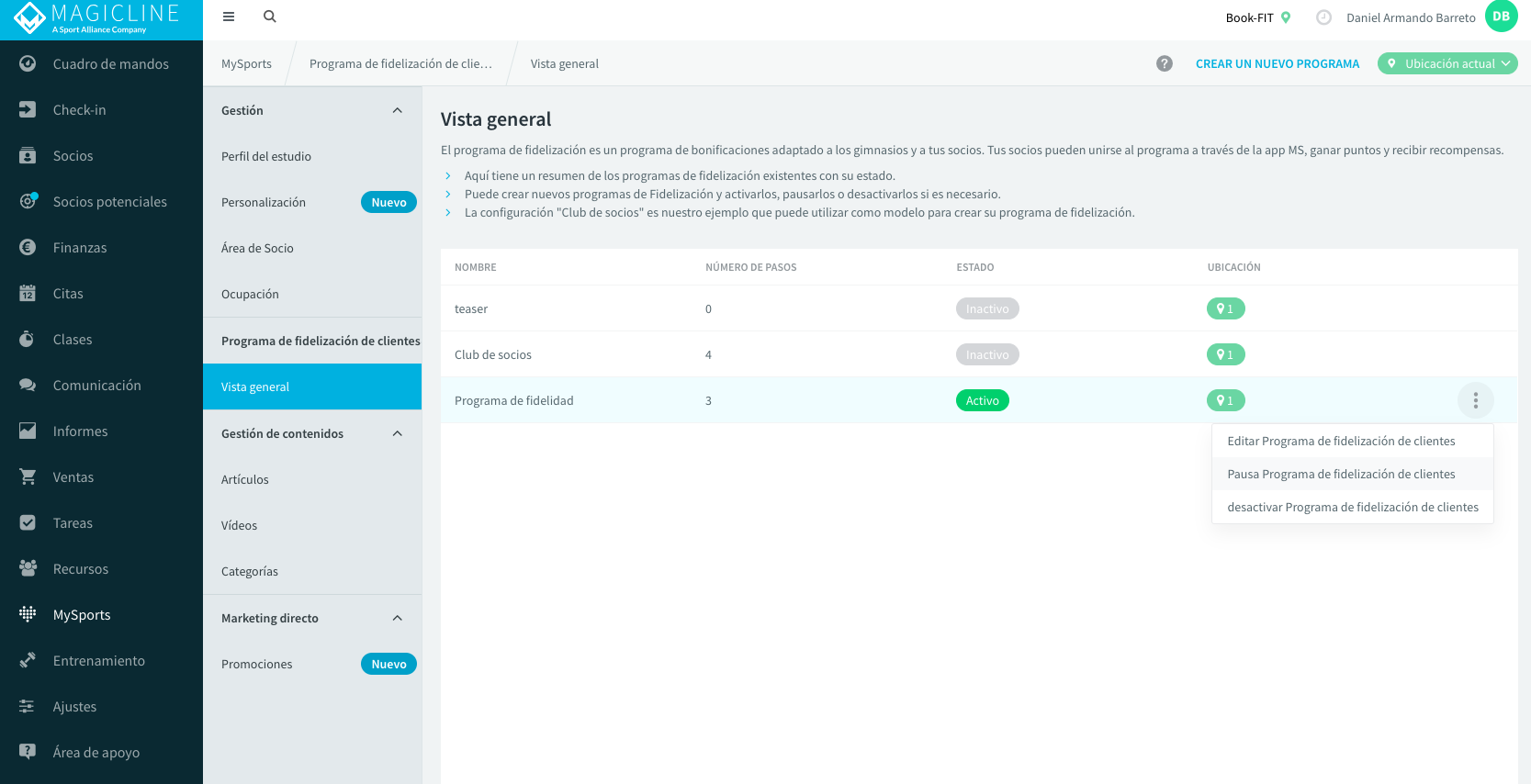Click Inactivo badge of Club de socios
The image size is (1531, 784).
click(987, 354)
